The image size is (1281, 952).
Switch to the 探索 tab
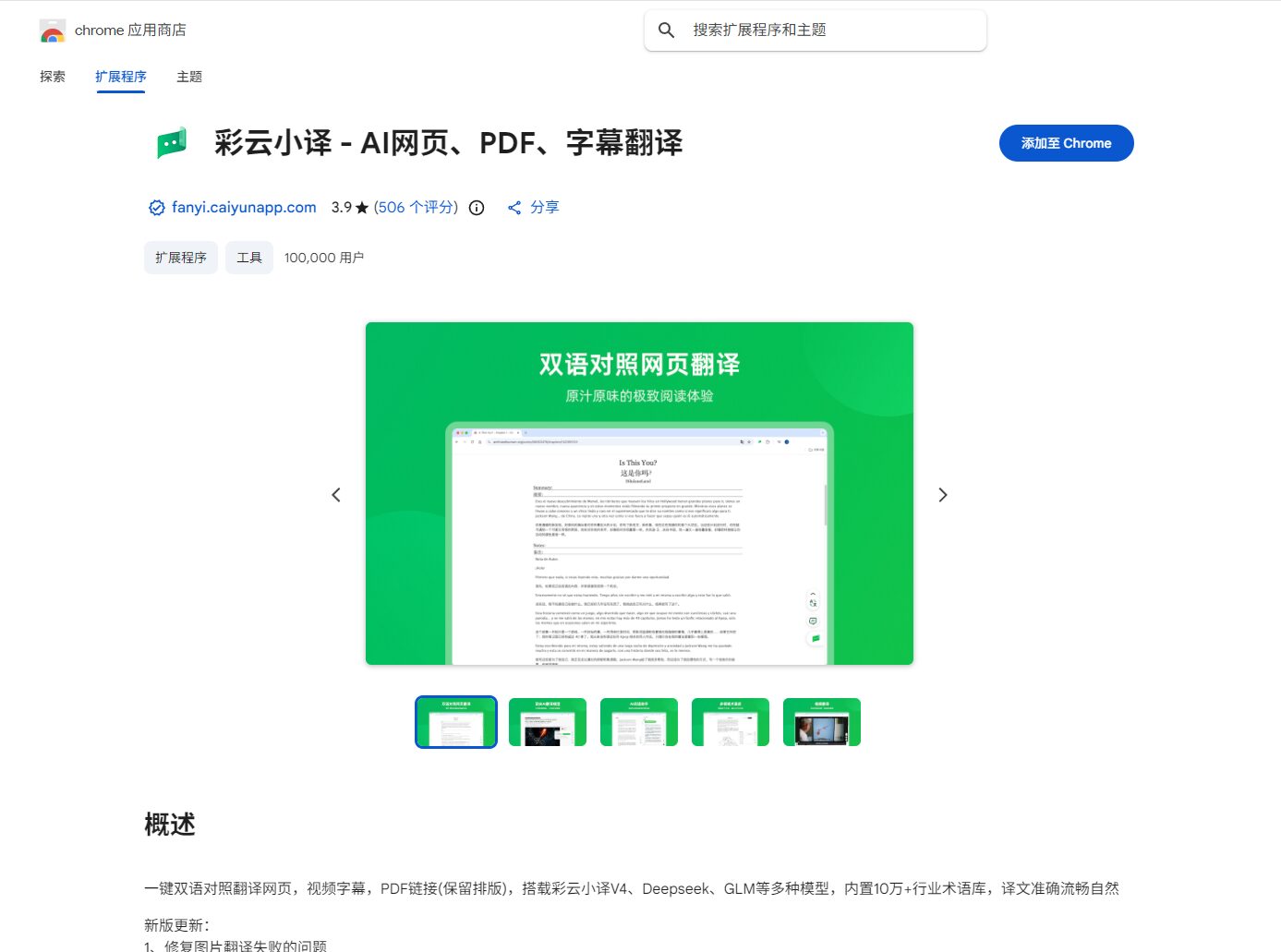point(52,77)
